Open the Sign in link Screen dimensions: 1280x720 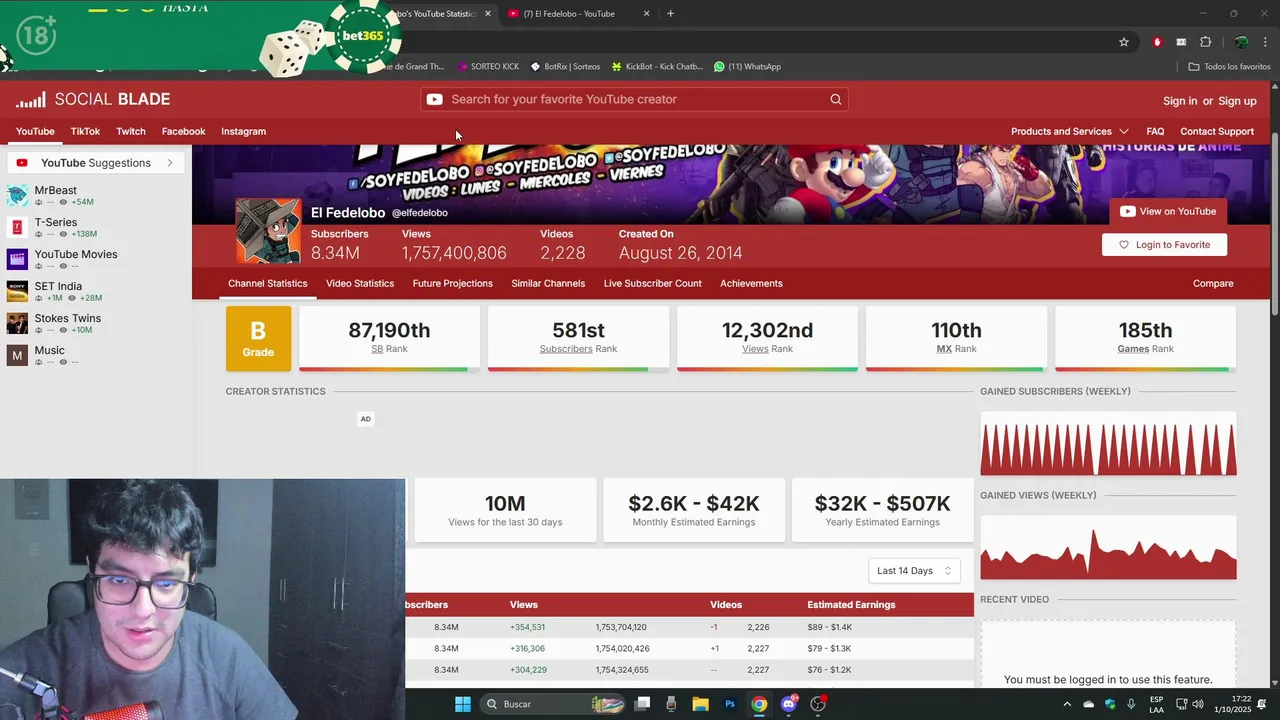pos(1180,101)
